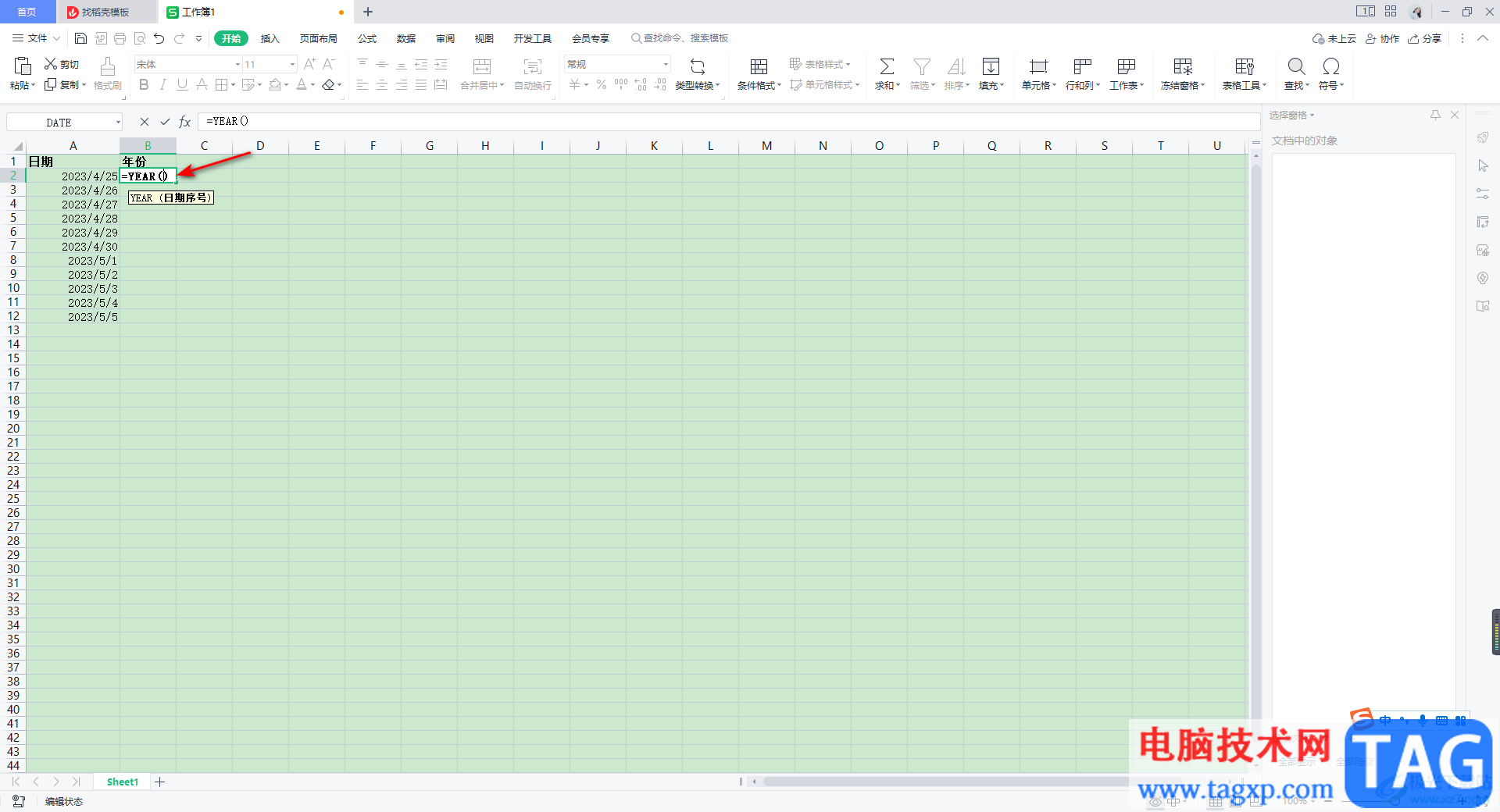Click the Merge and Center (合并居中) icon
Image resolution: width=1500 pixels, height=812 pixels.
[x=482, y=66]
